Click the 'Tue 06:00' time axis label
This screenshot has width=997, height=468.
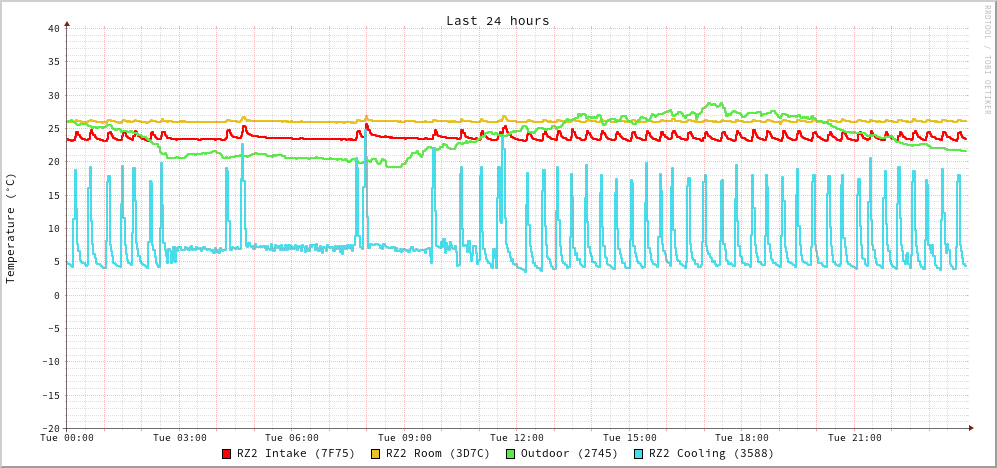pyautogui.click(x=292, y=438)
